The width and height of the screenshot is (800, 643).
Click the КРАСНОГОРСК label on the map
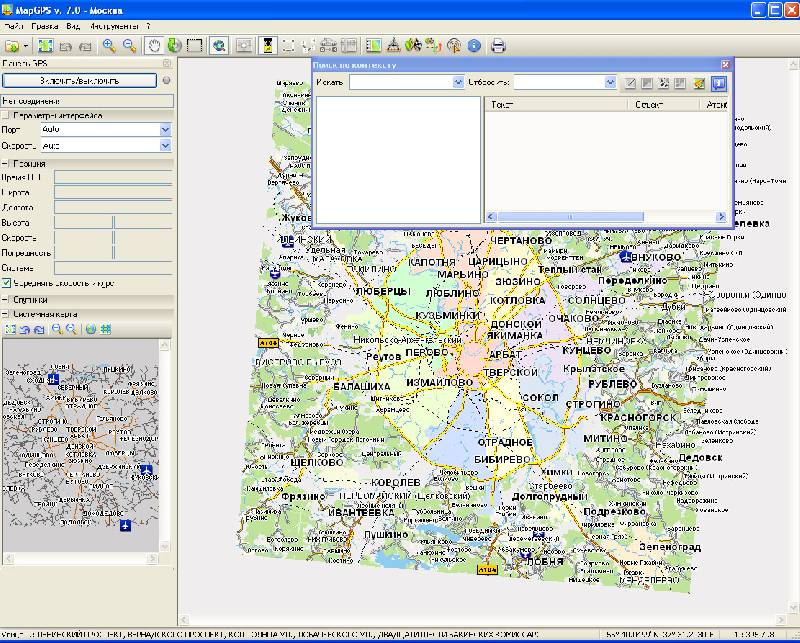[638, 417]
